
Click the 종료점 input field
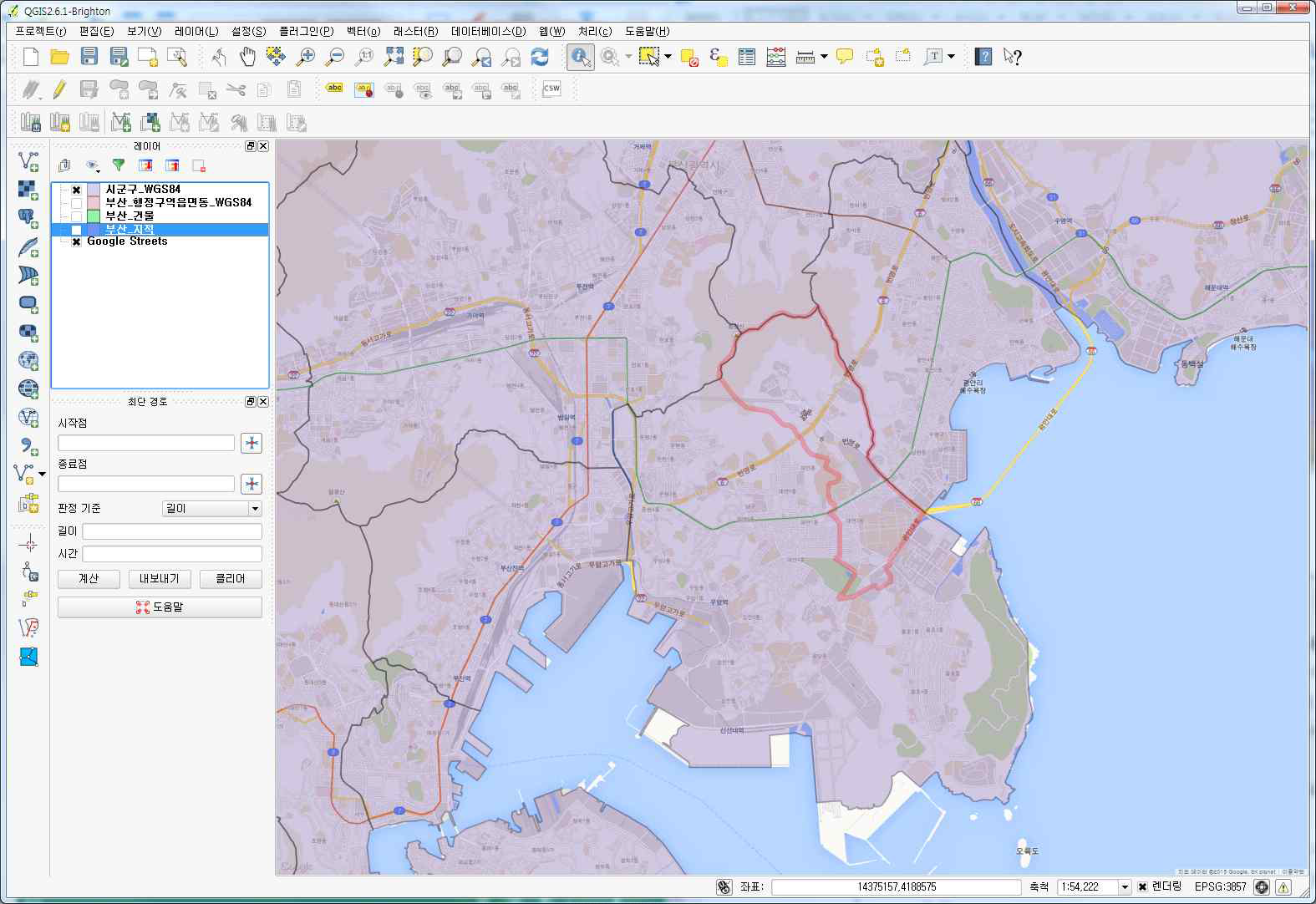146,484
